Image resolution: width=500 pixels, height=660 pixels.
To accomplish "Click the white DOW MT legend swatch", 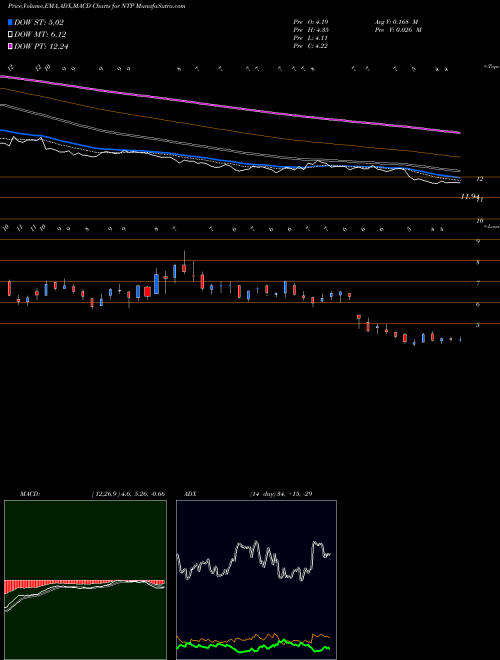I will (x=10, y=34).
